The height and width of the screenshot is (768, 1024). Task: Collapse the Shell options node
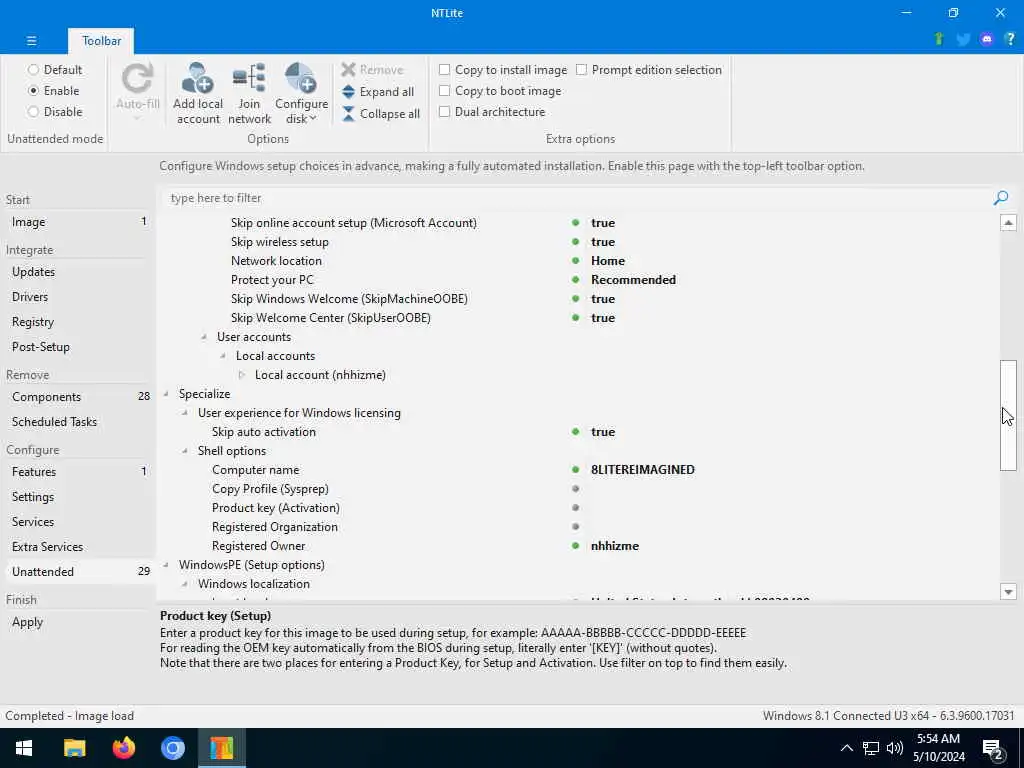point(185,451)
